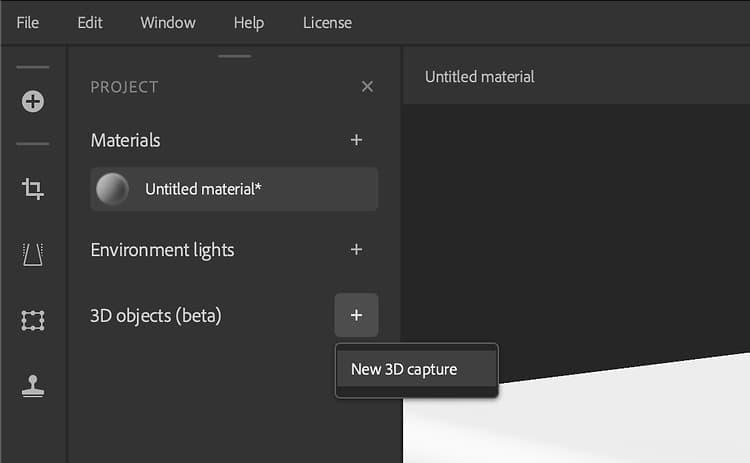The image size is (750, 463).
Task: Add a new material with plus icon
Action: tap(356, 140)
